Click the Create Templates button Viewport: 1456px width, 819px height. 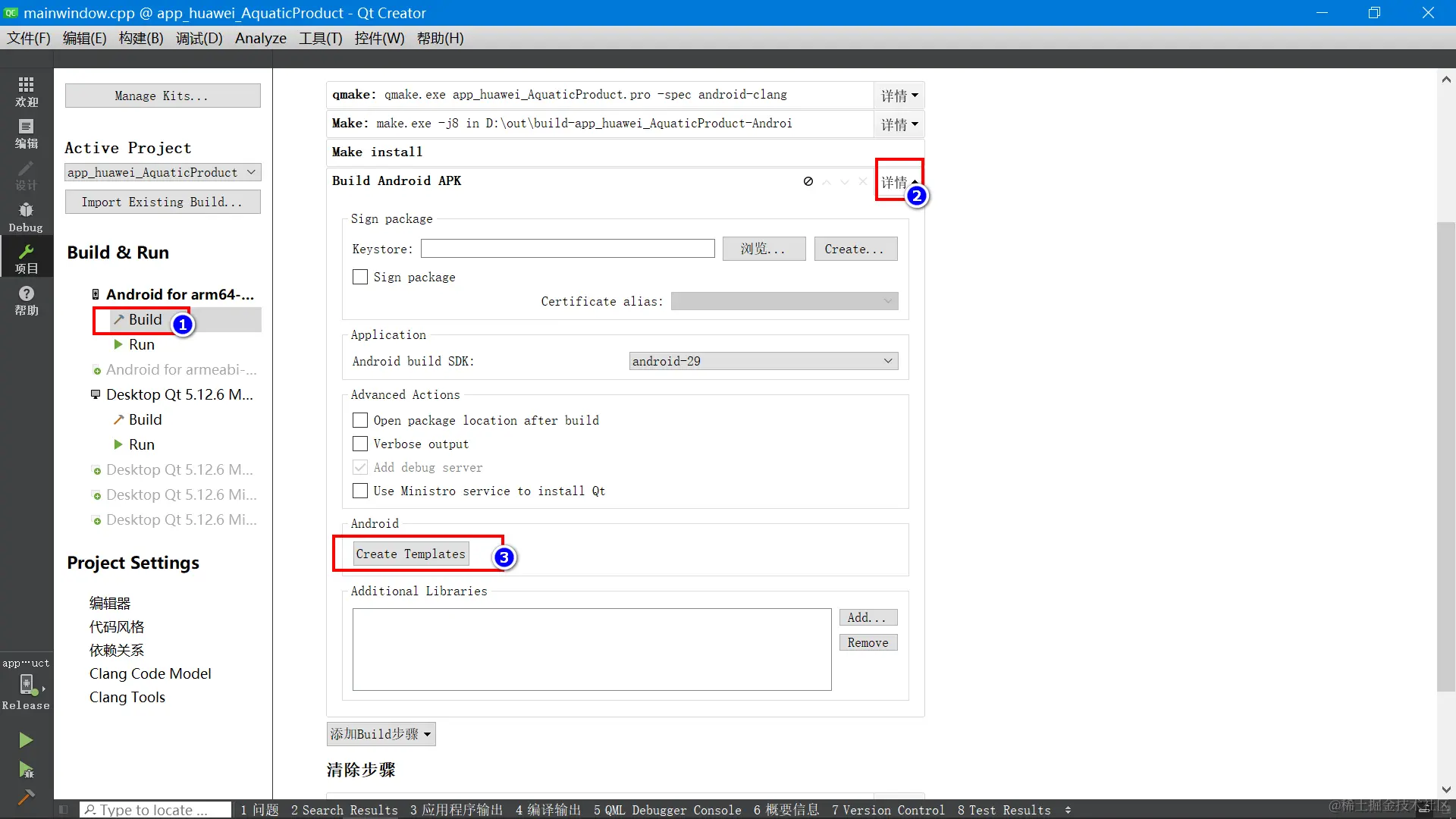point(410,554)
